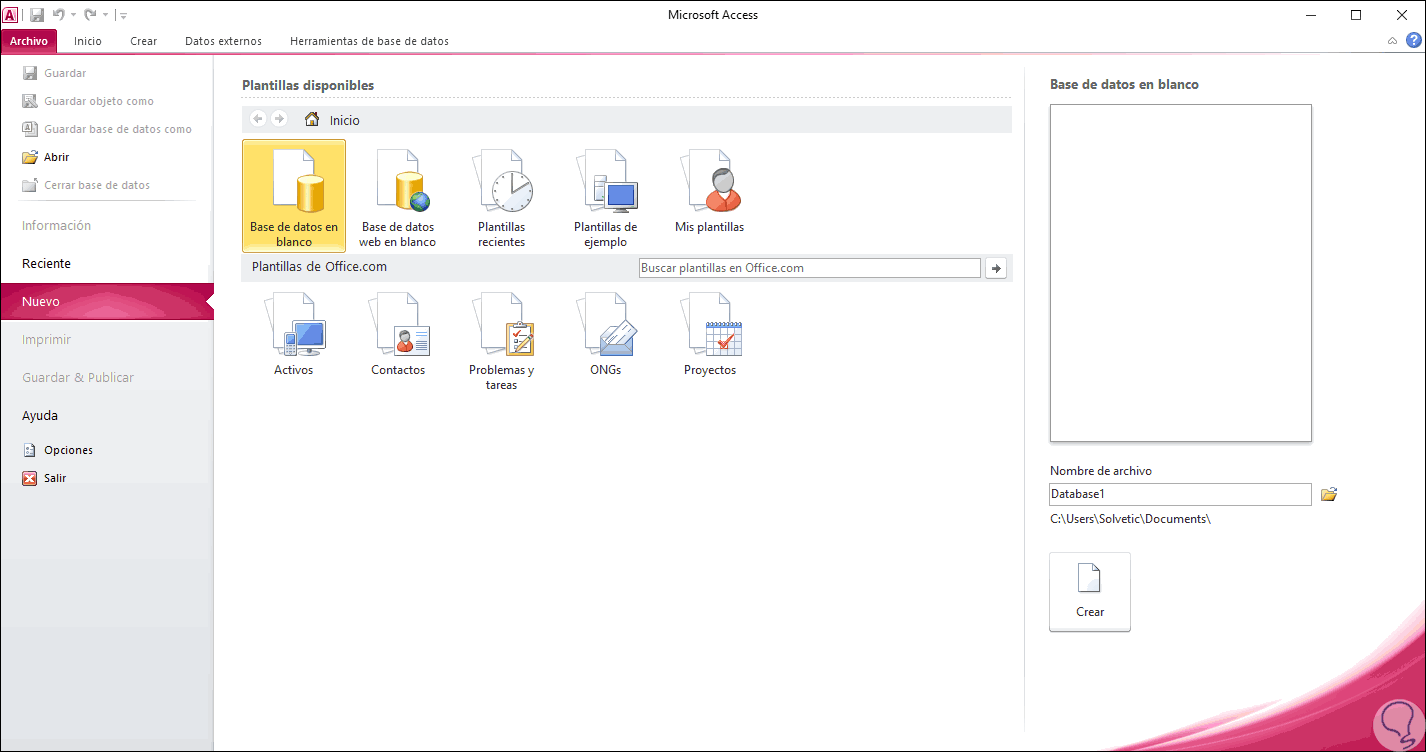The height and width of the screenshot is (752, 1426).
Task: Click the Plantillas disponibles heading
Action: tap(308, 85)
